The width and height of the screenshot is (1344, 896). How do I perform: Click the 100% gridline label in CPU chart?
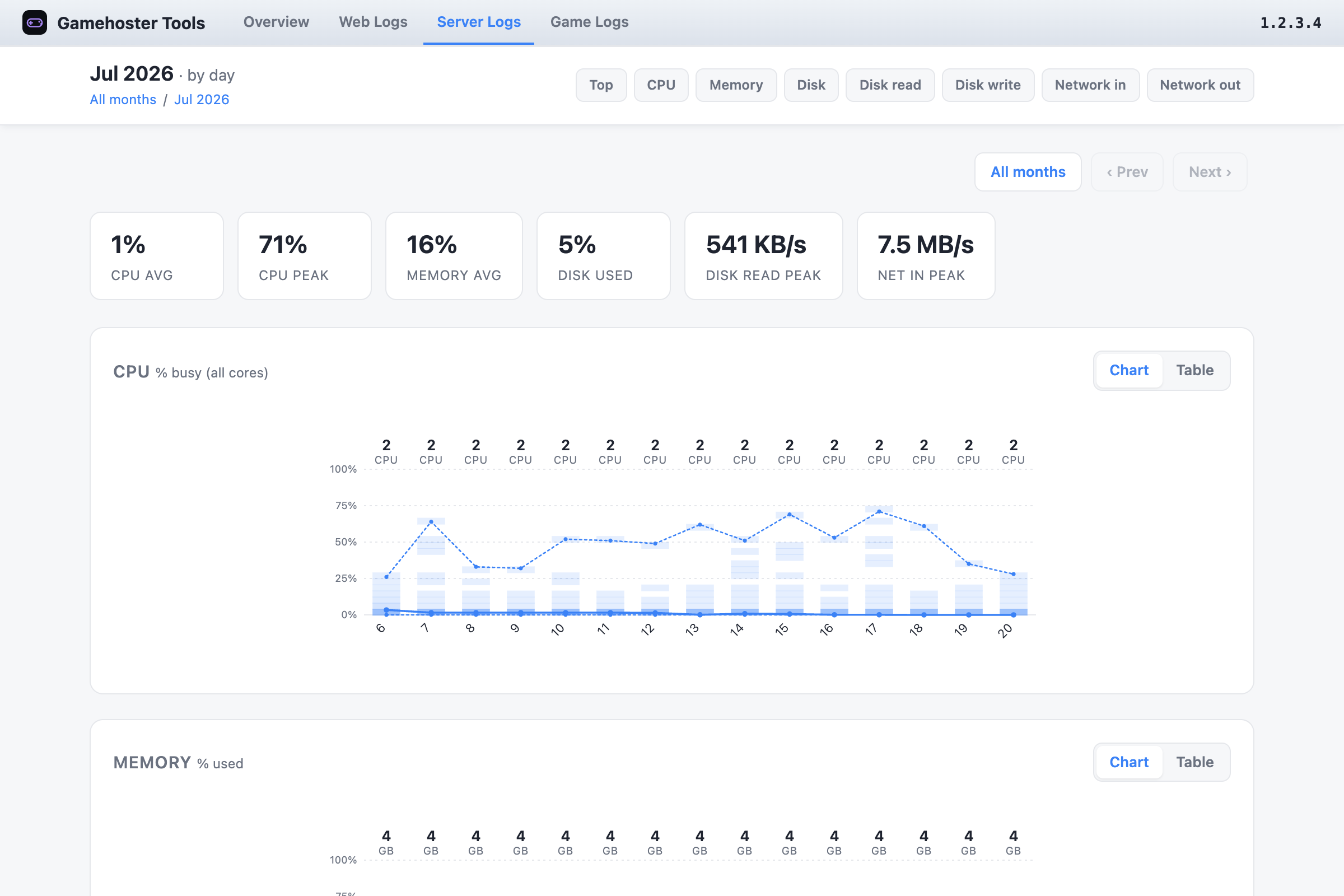tap(343, 469)
